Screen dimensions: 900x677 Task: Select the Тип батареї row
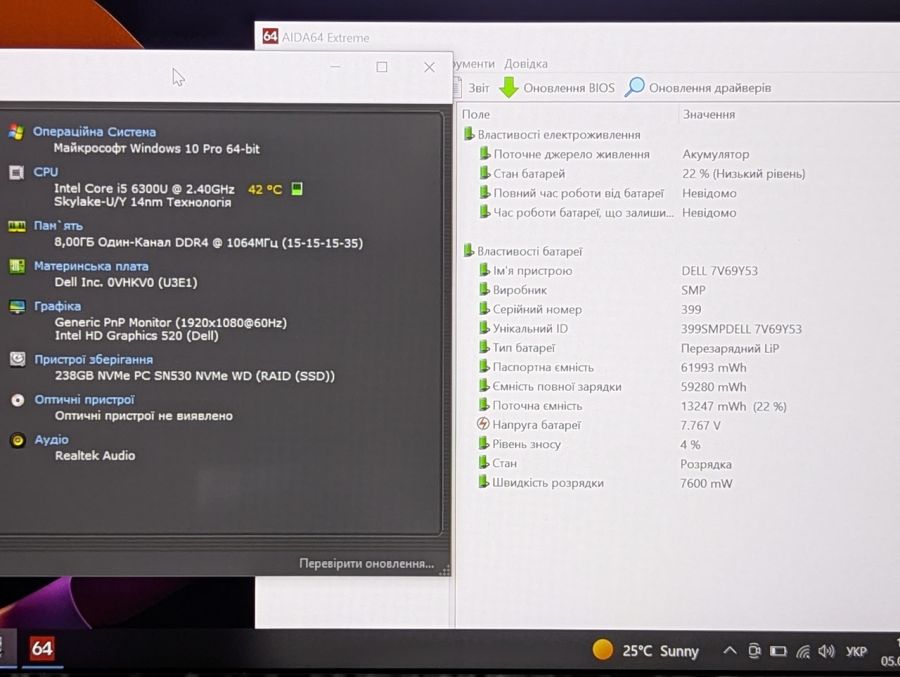click(629, 347)
